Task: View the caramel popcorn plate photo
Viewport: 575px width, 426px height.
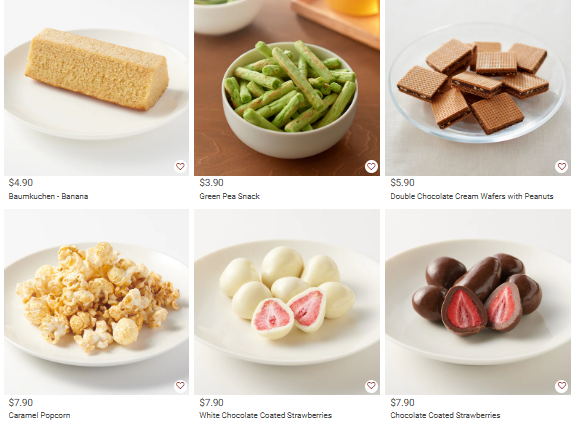Action: (x=96, y=302)
